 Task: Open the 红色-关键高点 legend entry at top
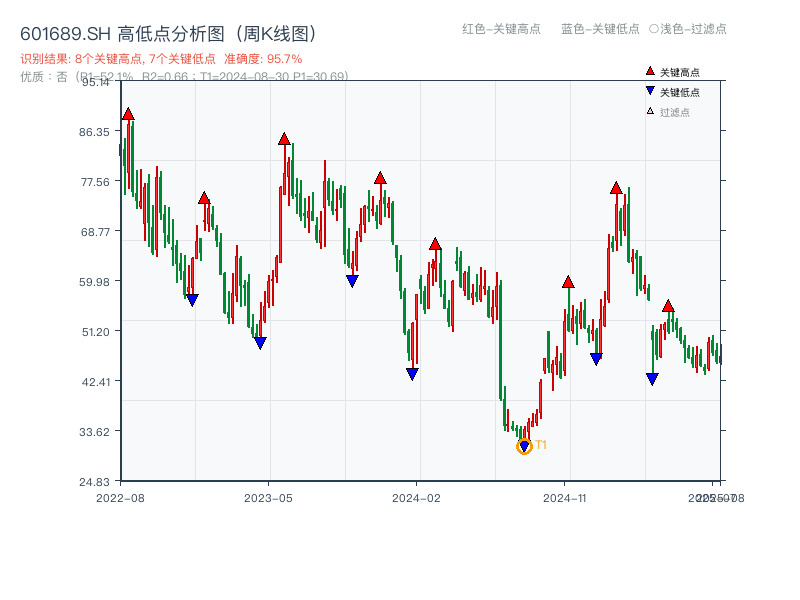(x=503, y=28)
